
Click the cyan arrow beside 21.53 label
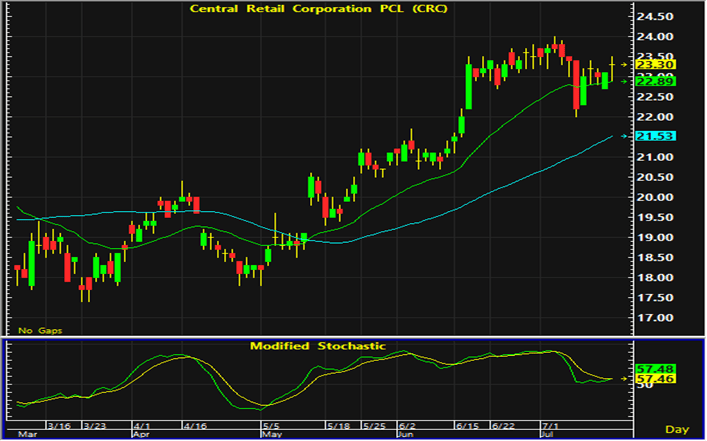point(624,136)
